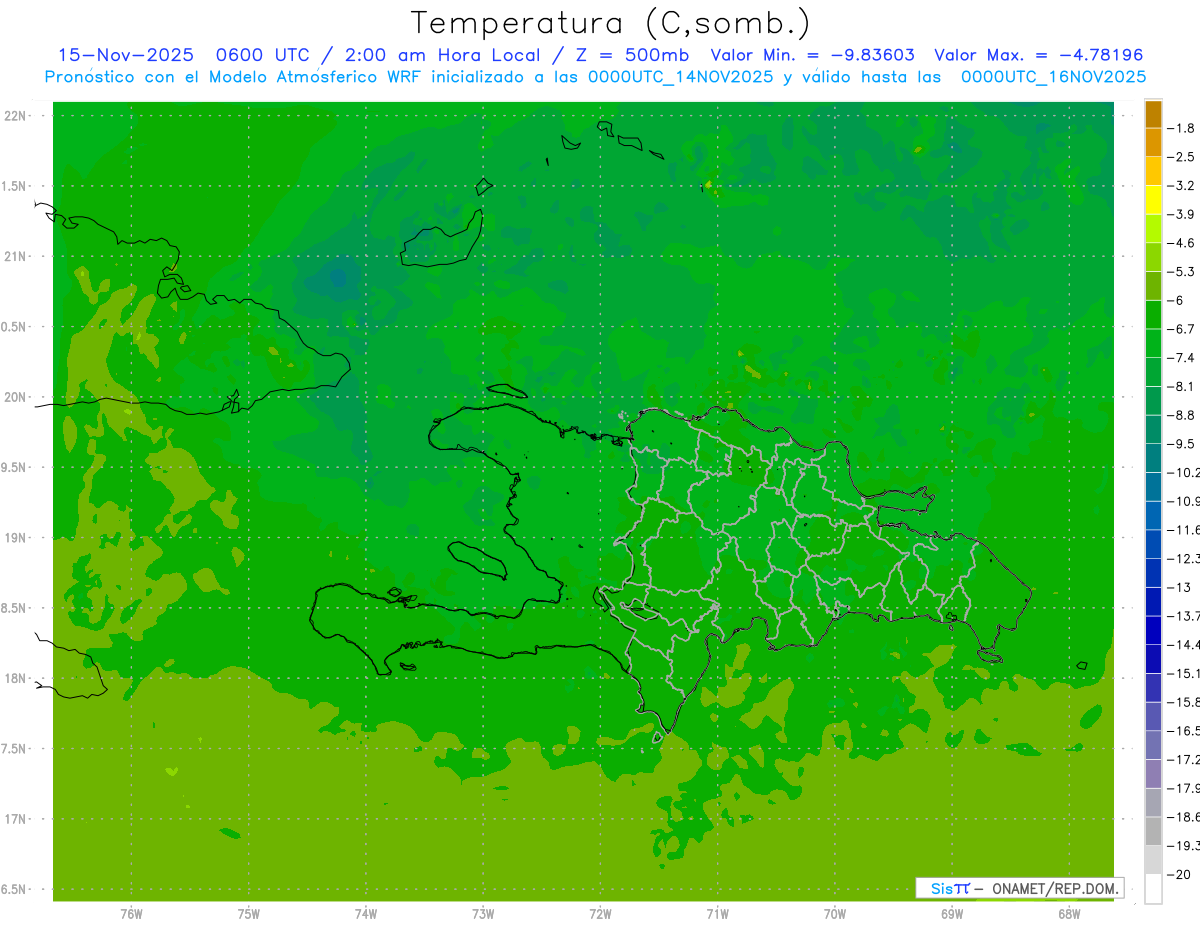Screen dimensions: 1200x927
Task: Click the "ONAMET/REP.DOM." credit label
Action: (1054, 888)
